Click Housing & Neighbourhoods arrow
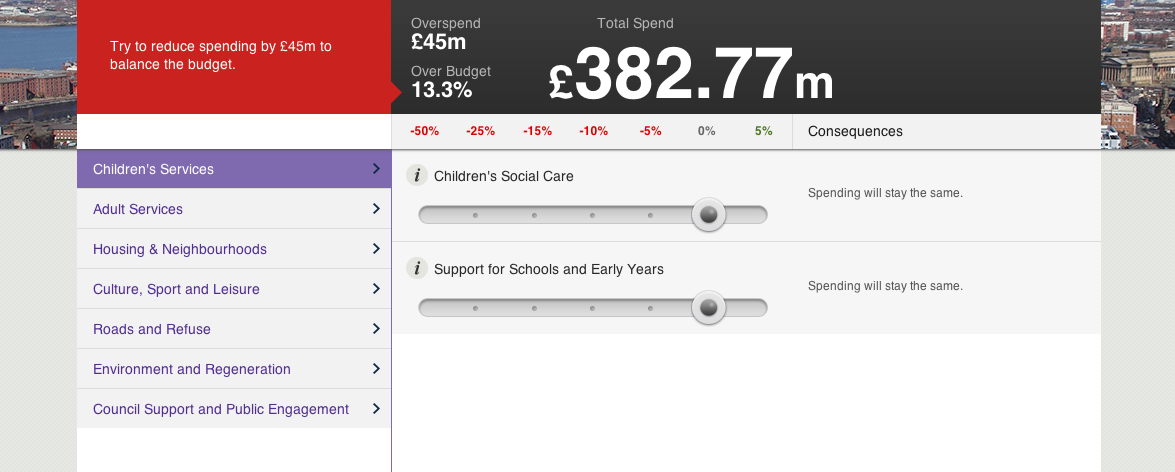The image size is (1175, 472). click(x=376, y=249)
